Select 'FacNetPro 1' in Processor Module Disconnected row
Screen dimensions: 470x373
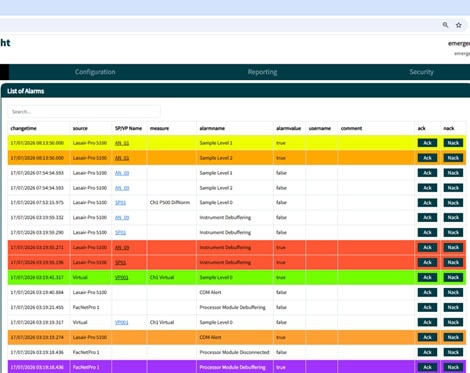(x=86, y=352)
